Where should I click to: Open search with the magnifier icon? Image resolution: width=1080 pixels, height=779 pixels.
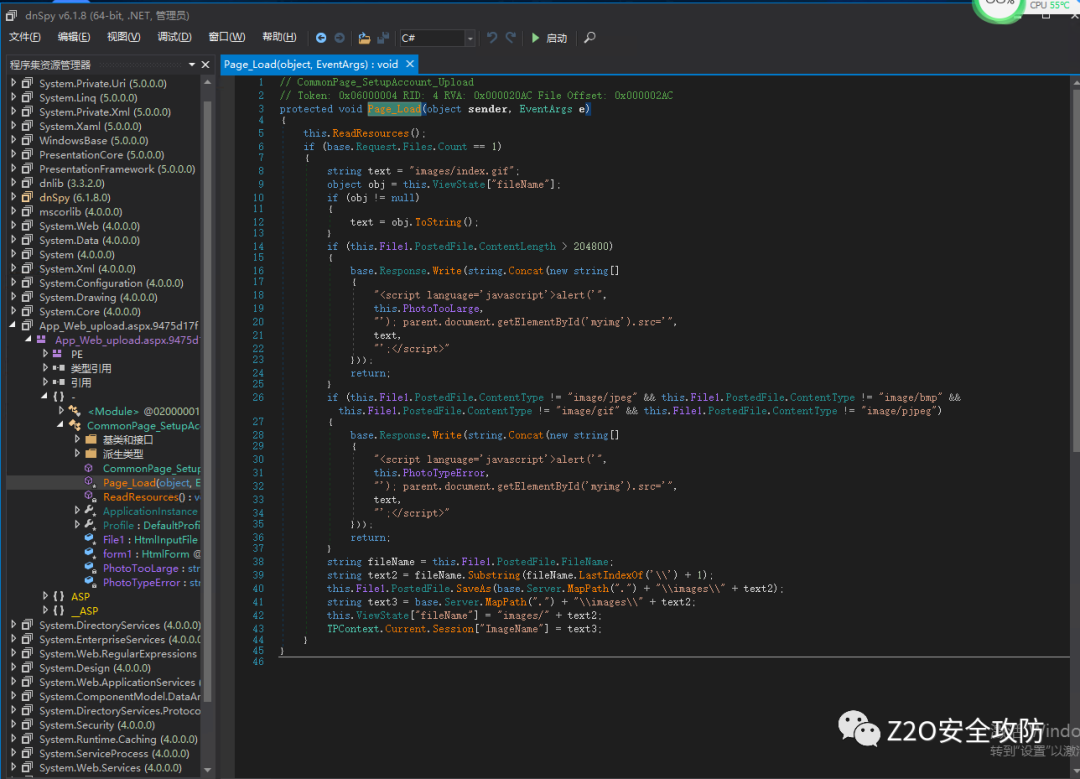(x=590, y=38)
